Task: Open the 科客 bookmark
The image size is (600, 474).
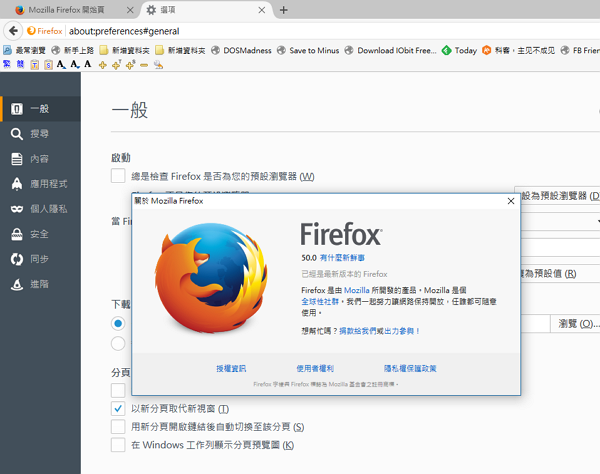Action: tap(518, 50)
